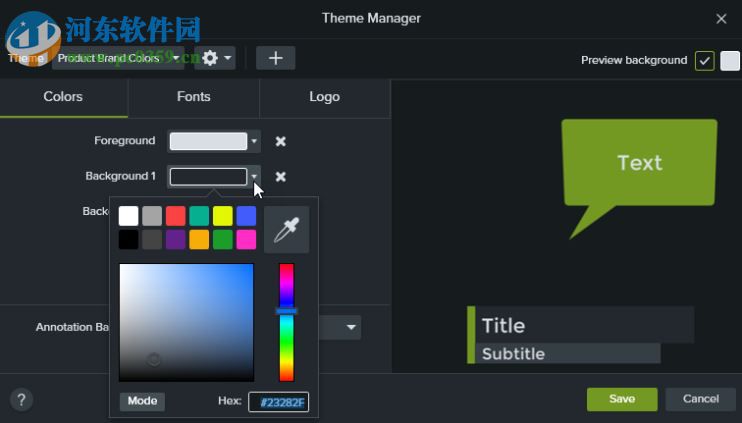The image size is (742, 423).
Task: Click the hue slider handle
Action: pos(286,311)
